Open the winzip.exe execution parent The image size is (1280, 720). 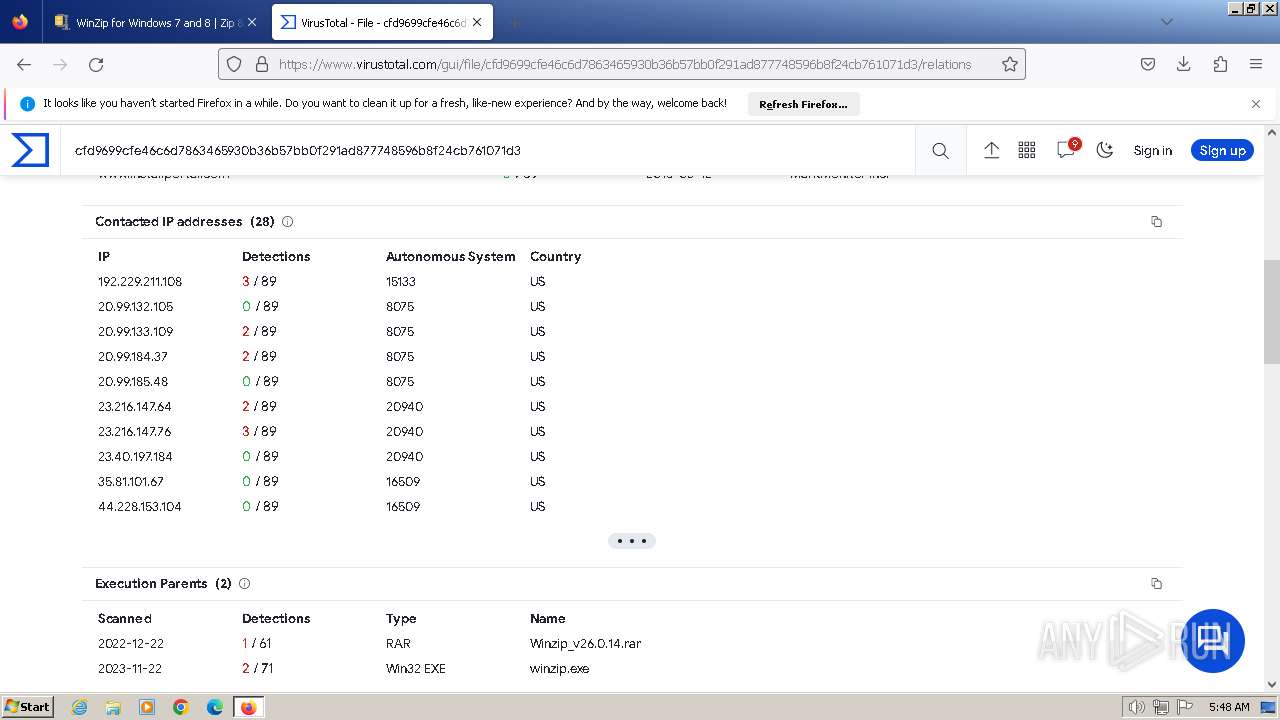[559, 669]
